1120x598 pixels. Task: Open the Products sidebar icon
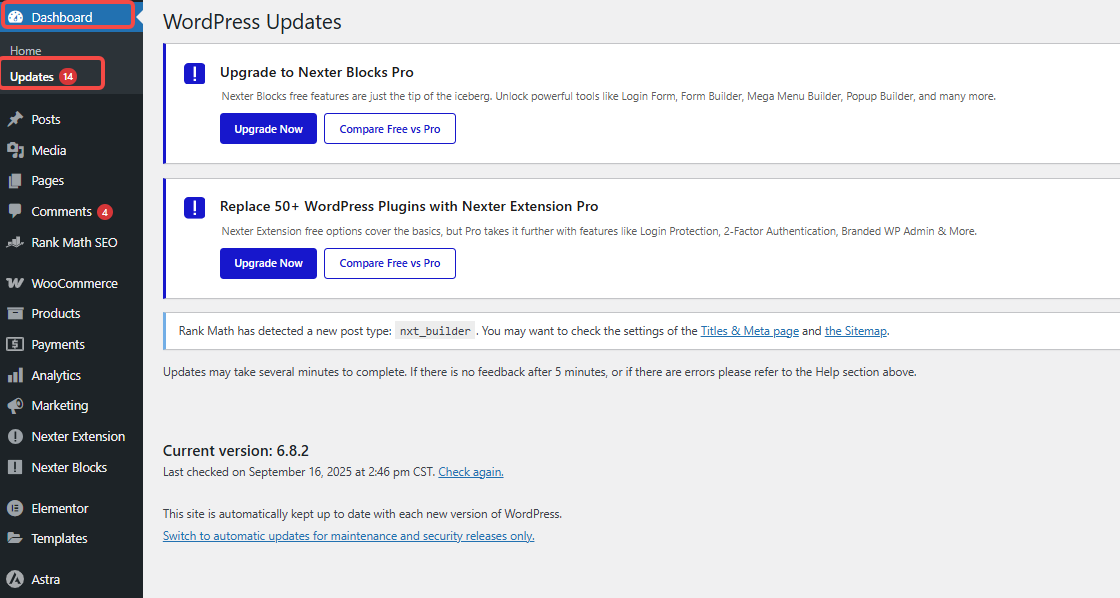15,313
